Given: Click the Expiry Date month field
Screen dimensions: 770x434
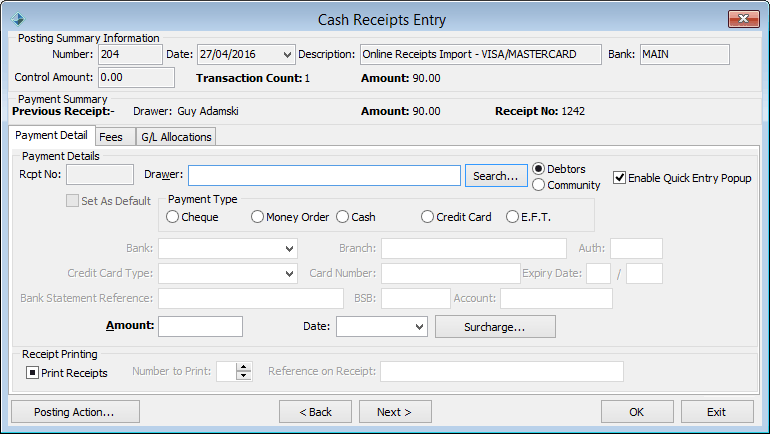Looking at the screenshot, I should click(x=599, y=273).
